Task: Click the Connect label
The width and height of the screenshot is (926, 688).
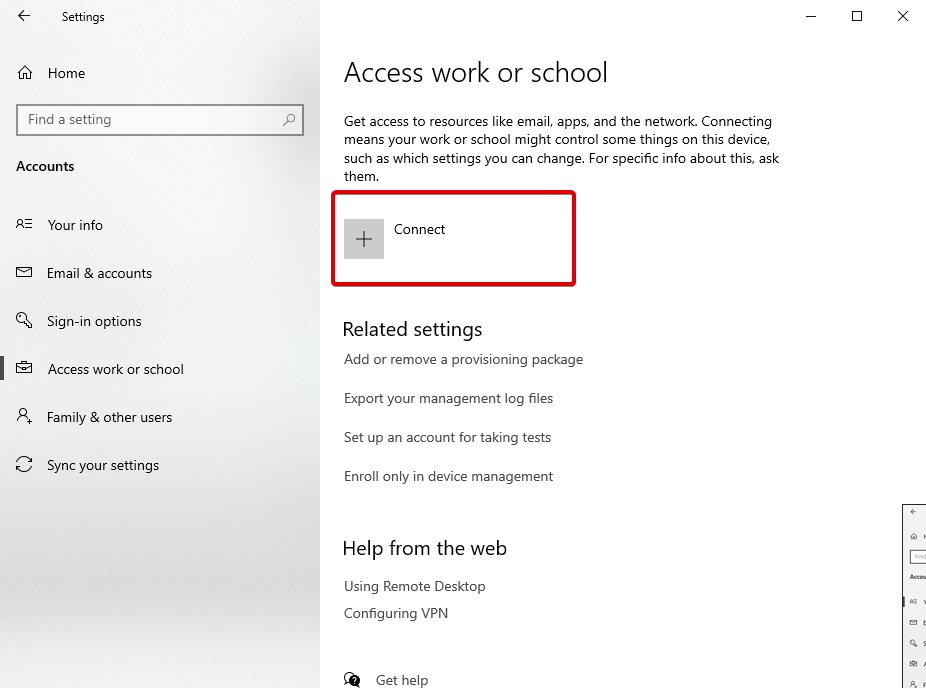Action: pyautogui.click(x=419, y=229)
